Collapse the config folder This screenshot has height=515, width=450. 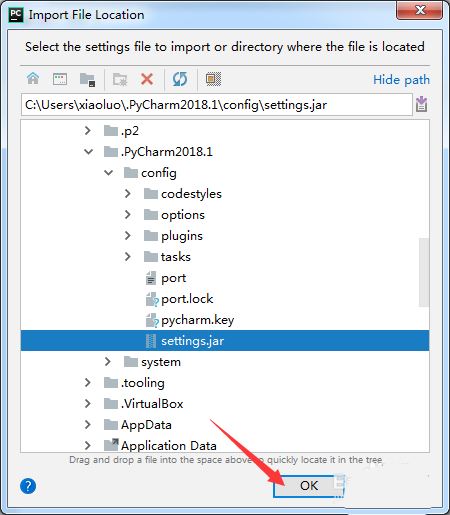[x=108, y=173]
